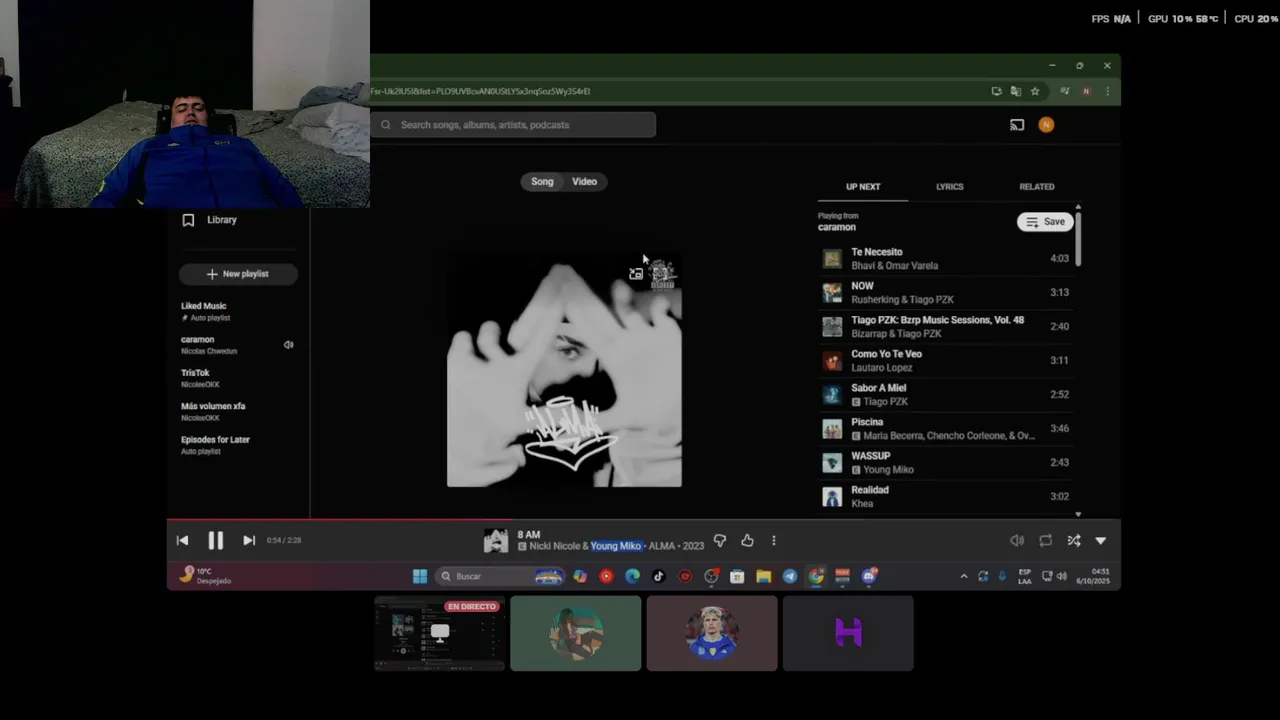Open the RELATED tab
This screenshot has width=1280, height=720.
[x=1037, y=187]
